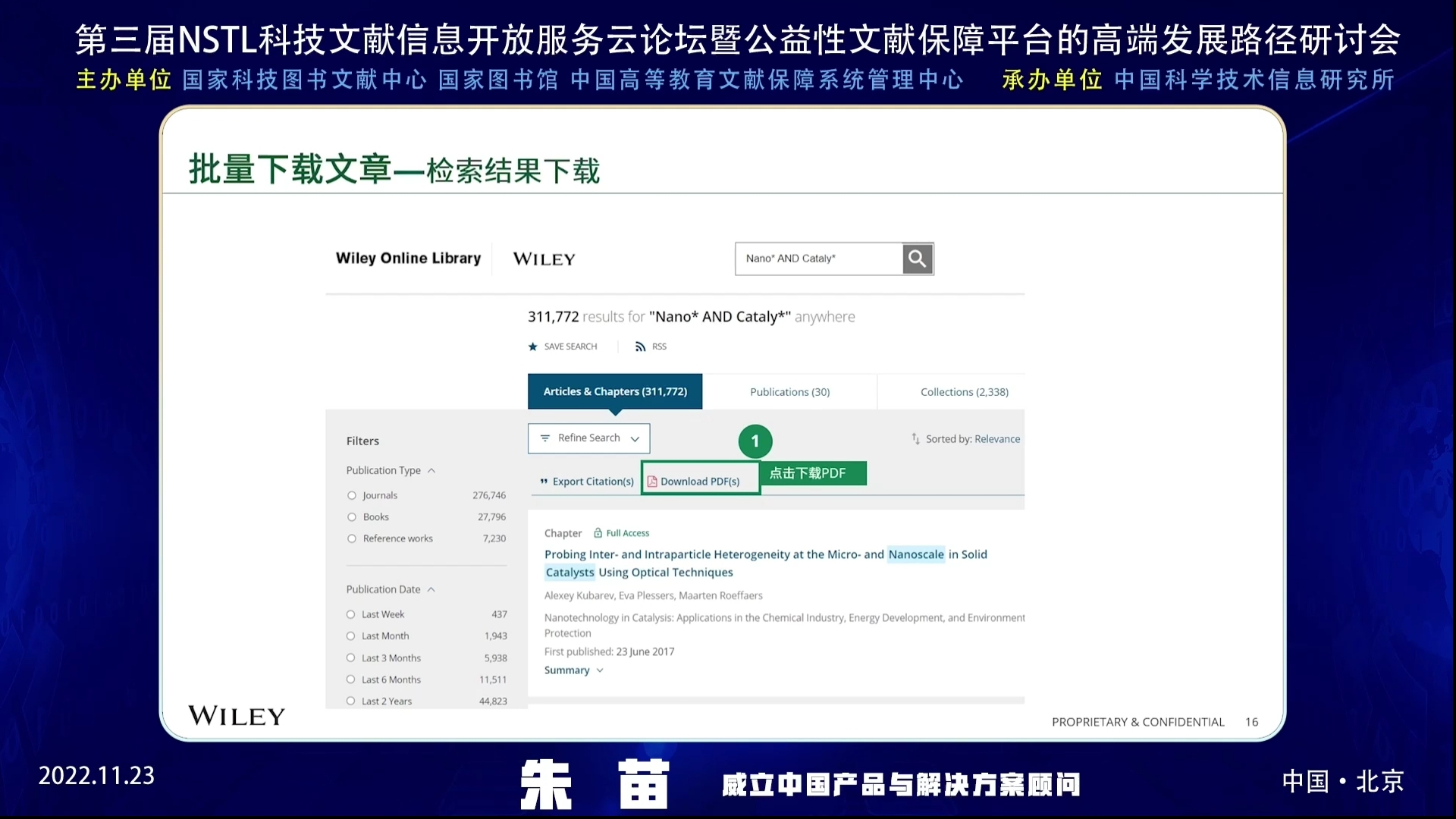This screenshot has height=819, width=1456.
Task: Click the Last 3 Months count 5,938
Action: (496, 658)
